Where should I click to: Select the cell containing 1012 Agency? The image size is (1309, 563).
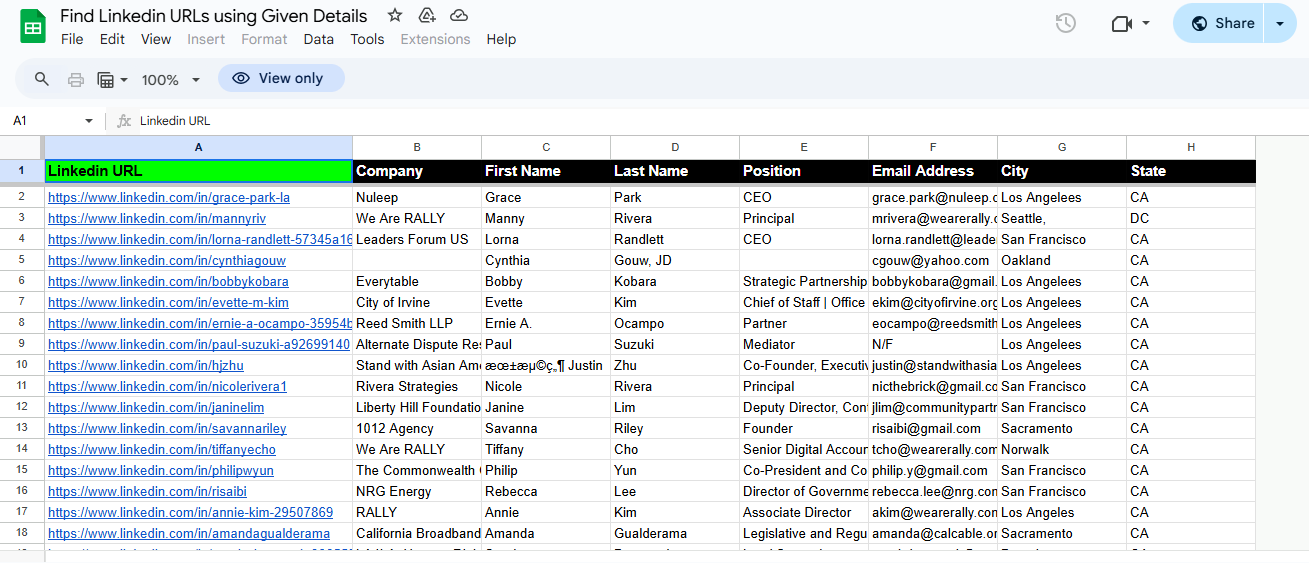[x=417, y=429]
